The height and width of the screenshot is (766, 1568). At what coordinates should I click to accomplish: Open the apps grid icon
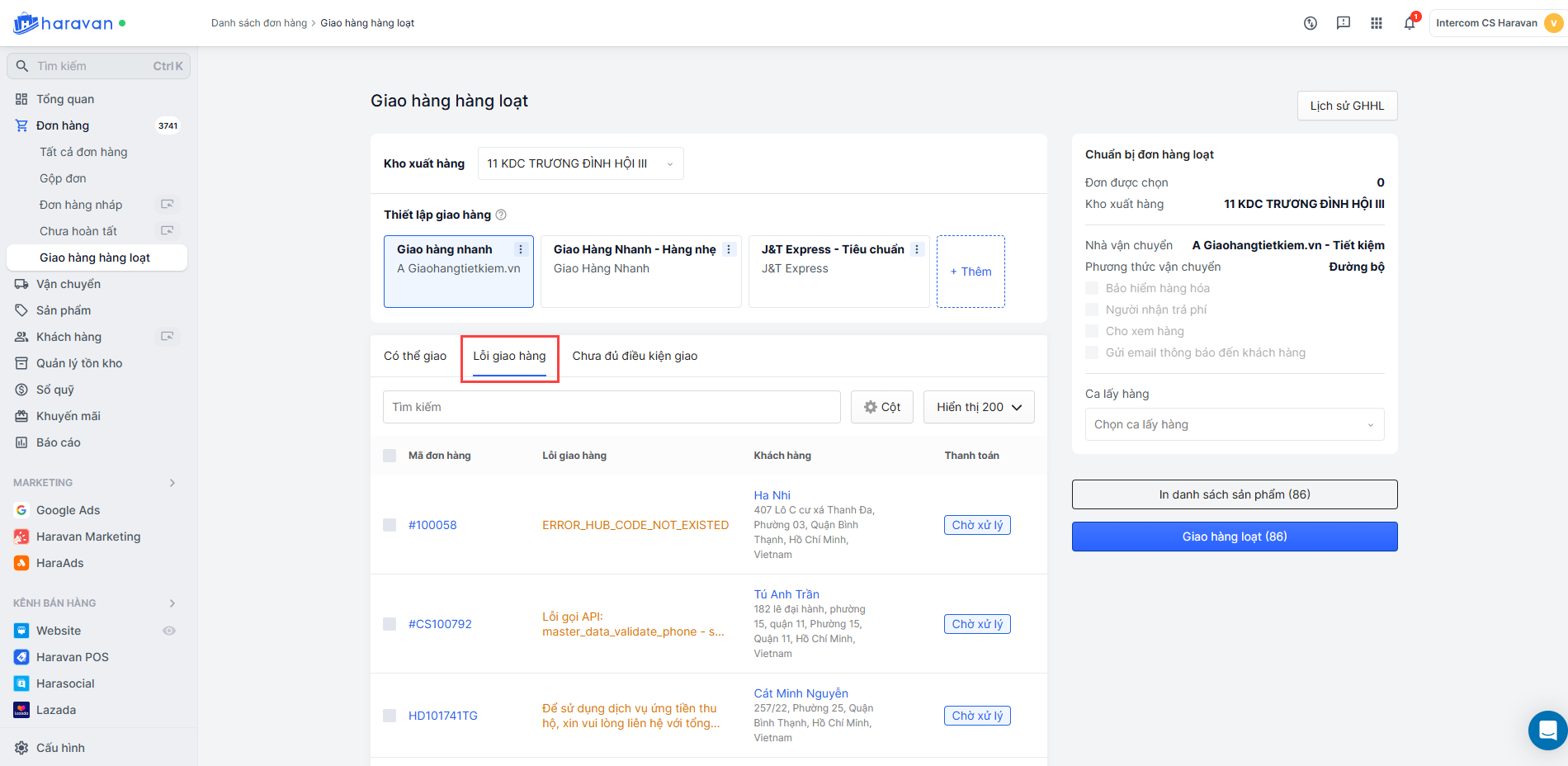[x=1377, y=23]
